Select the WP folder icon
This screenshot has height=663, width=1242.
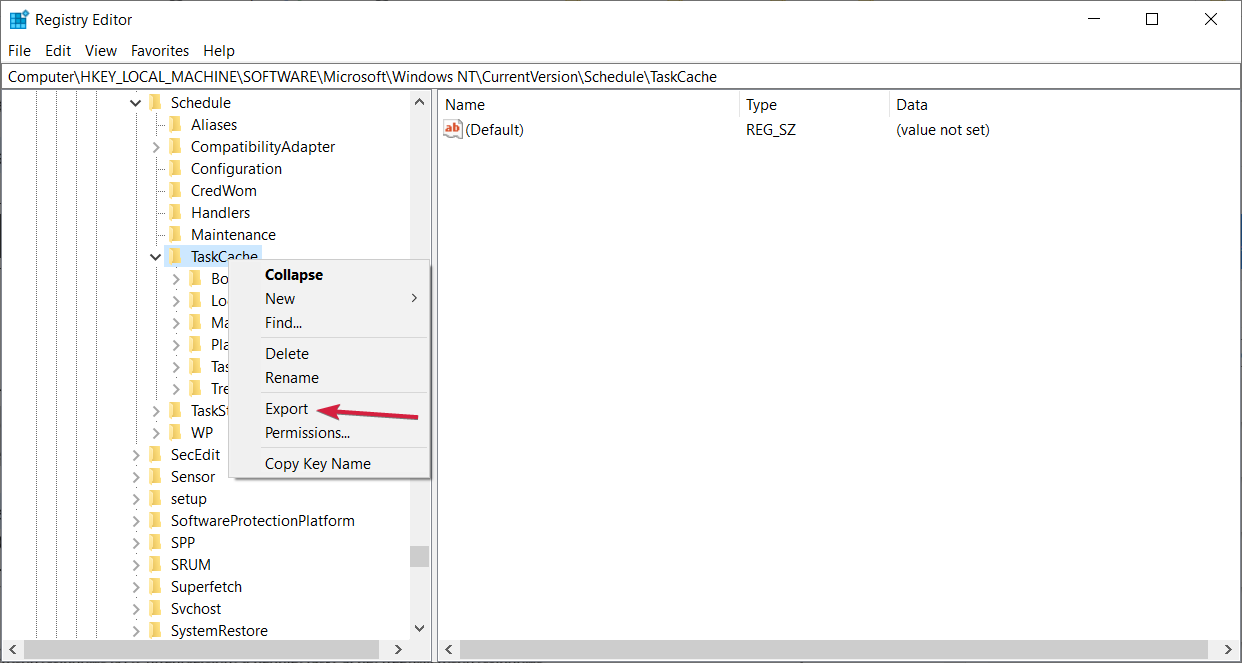point(175,432)
